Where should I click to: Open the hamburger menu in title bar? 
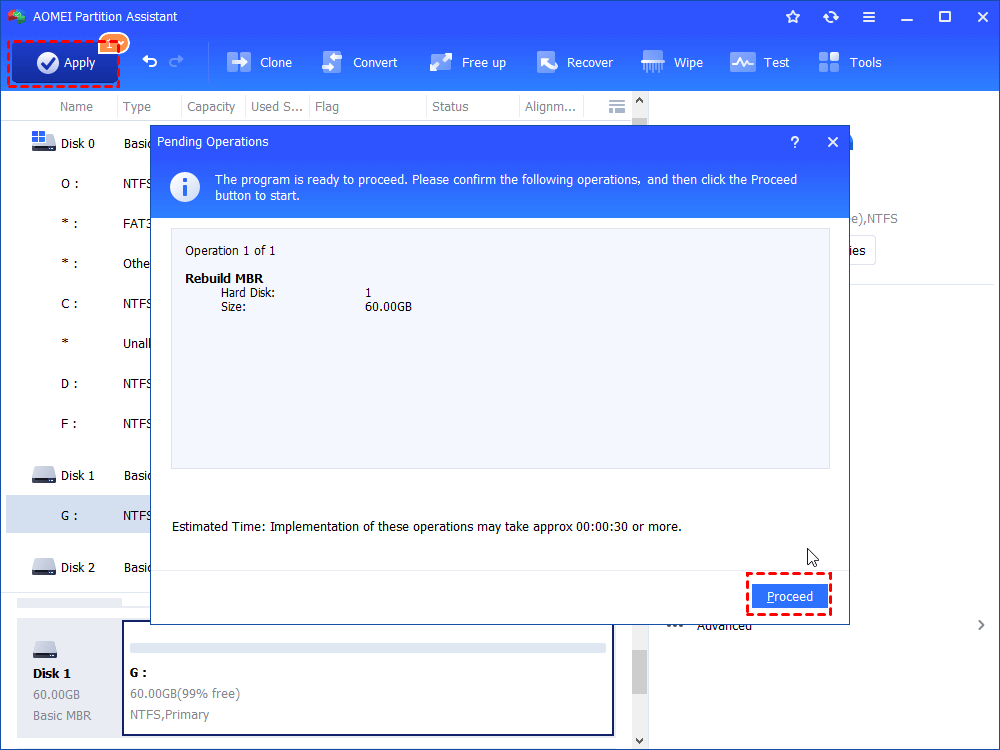pyautogui.click(x=869, y=17)
